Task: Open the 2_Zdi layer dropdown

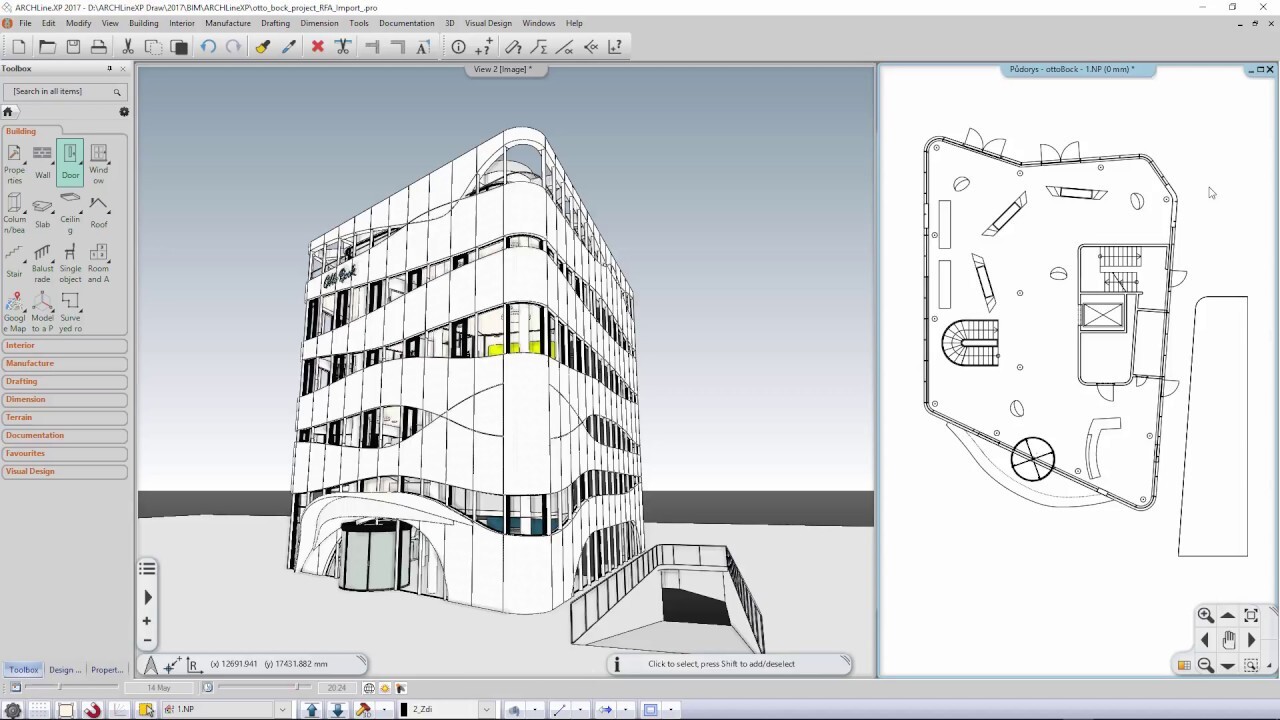Action: tap(486, 710)
